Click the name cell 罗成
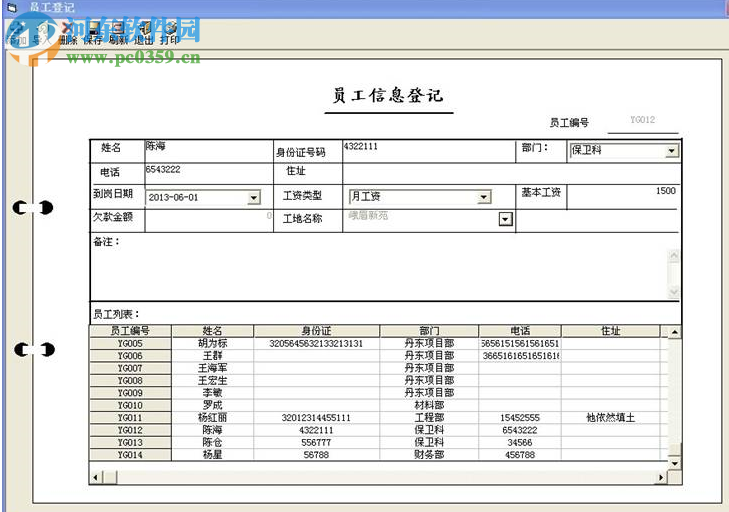The width and height of the screenshot is (729, 512). [x=212, y=405]
